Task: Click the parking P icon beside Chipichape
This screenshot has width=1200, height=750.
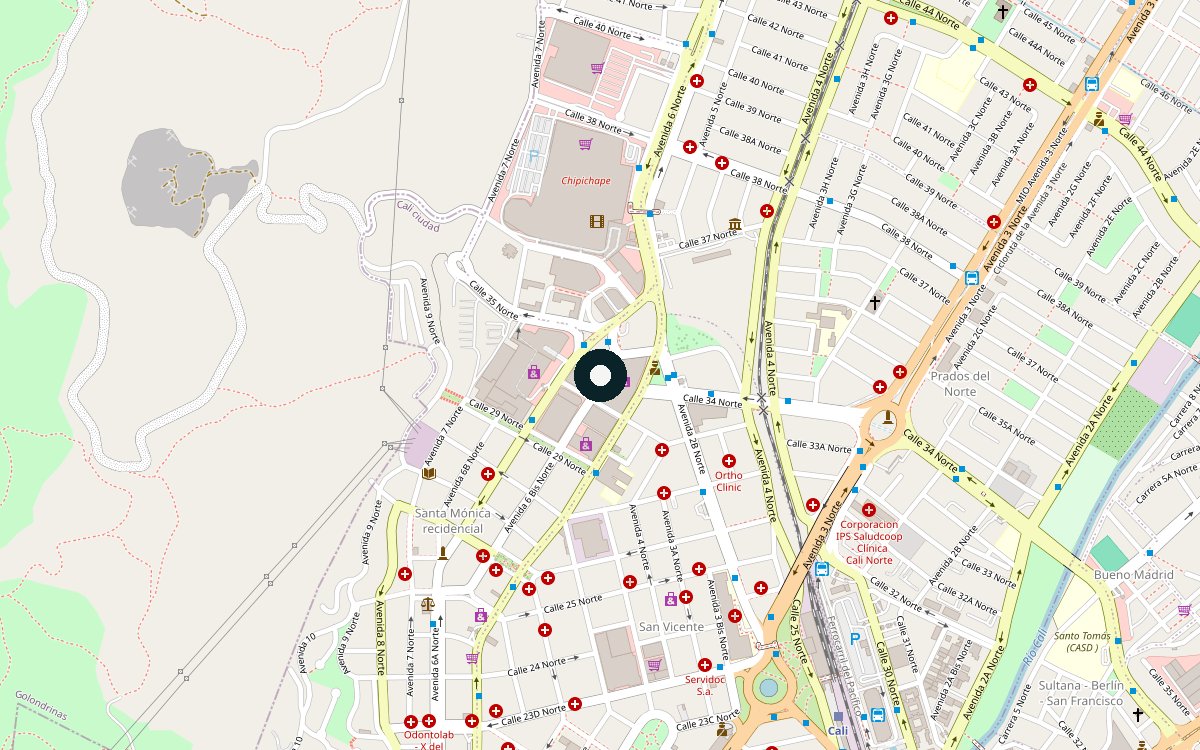Action: point(533,156)
